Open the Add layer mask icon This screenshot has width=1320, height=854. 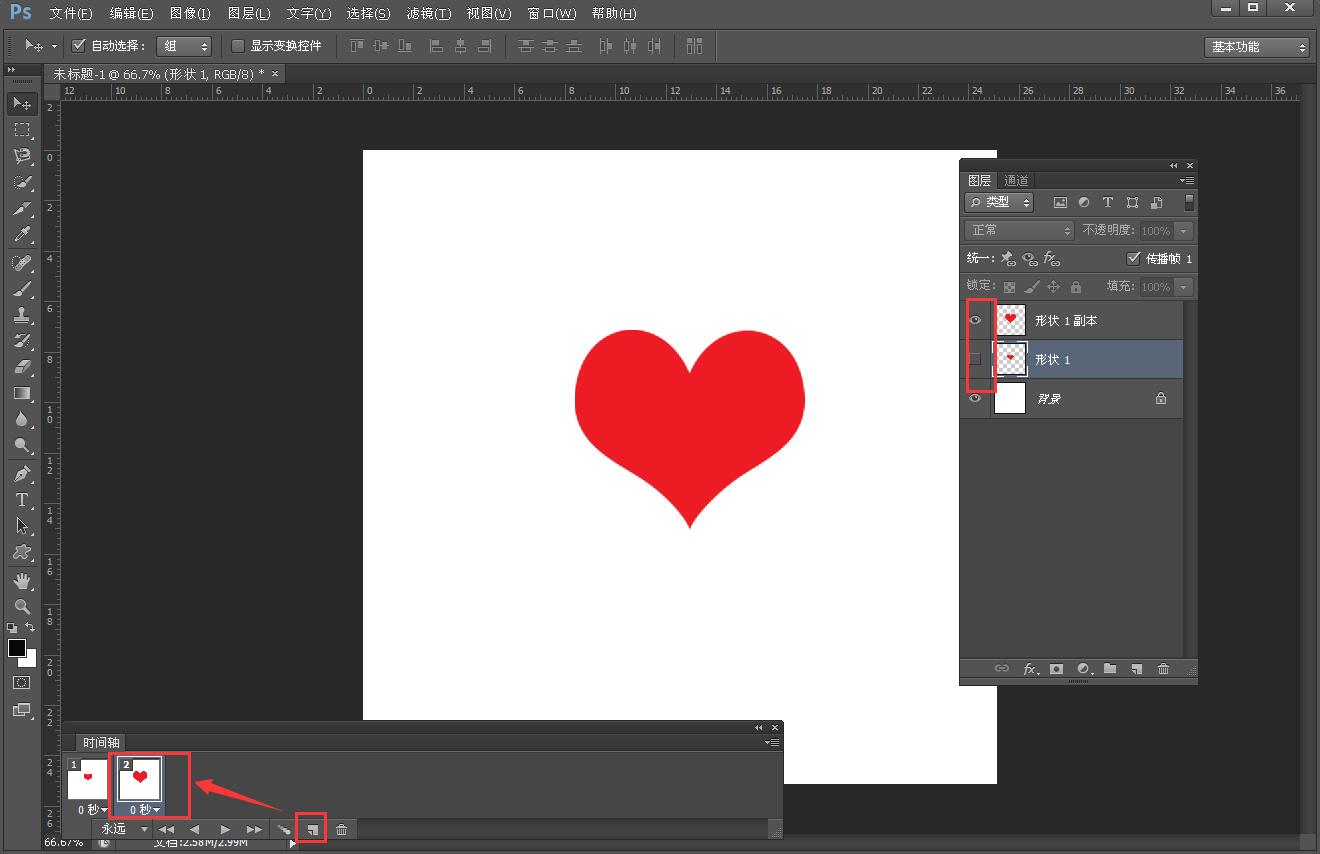(1056, 669)
